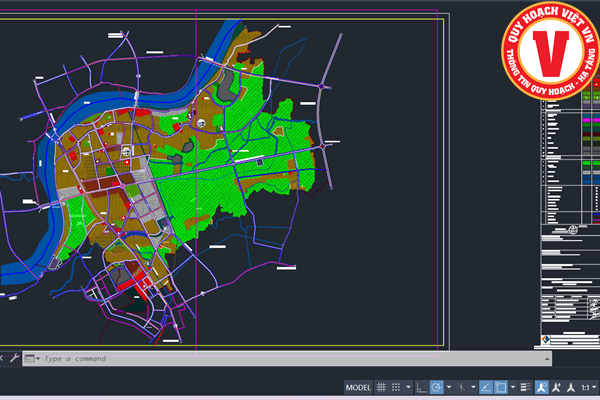The width and height of the screenshot is (600, 400).
Task: Click the Lineweight display icon
Action: click(526, 387)
